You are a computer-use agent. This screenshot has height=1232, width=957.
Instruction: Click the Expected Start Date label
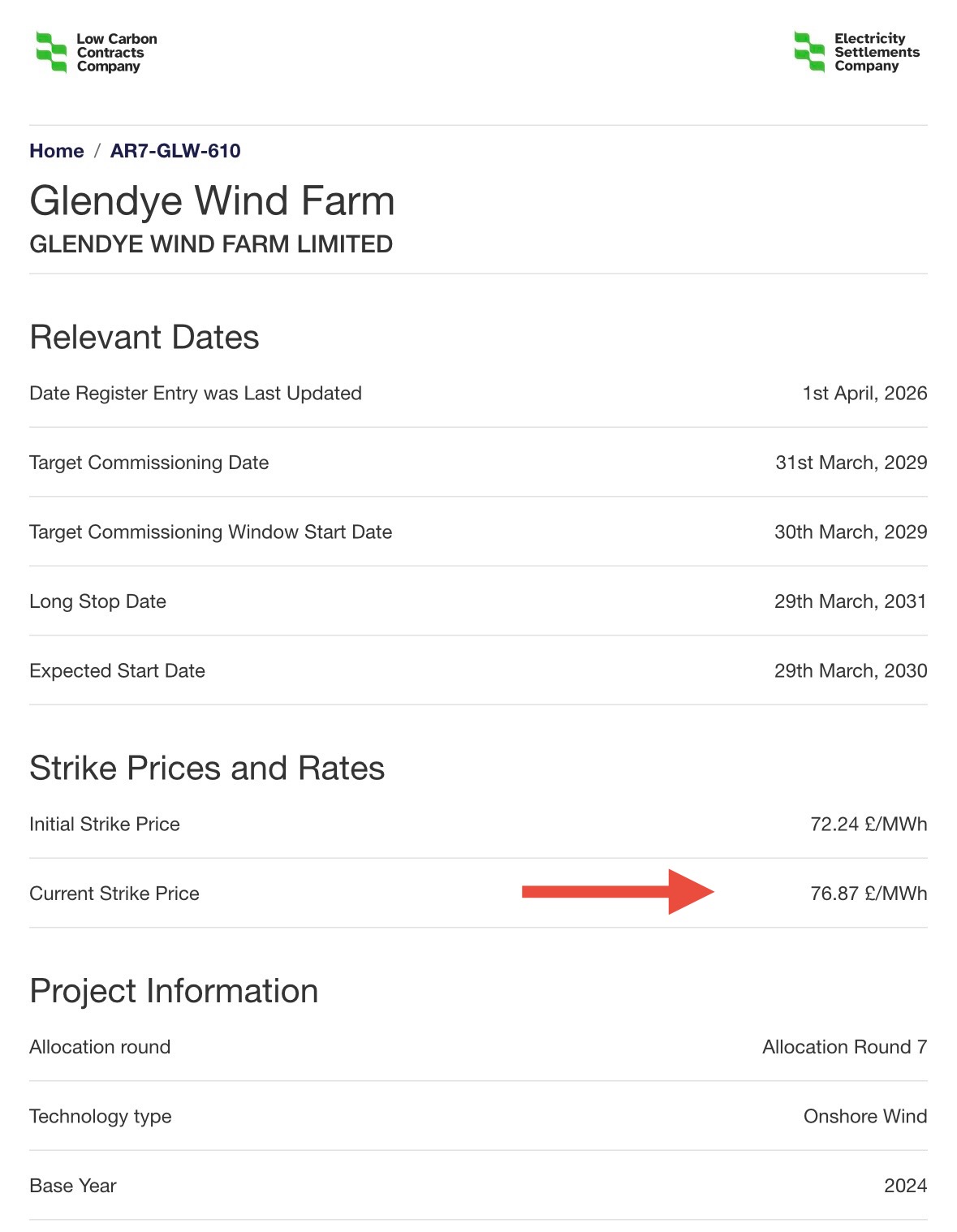click(x=117, y=671)
